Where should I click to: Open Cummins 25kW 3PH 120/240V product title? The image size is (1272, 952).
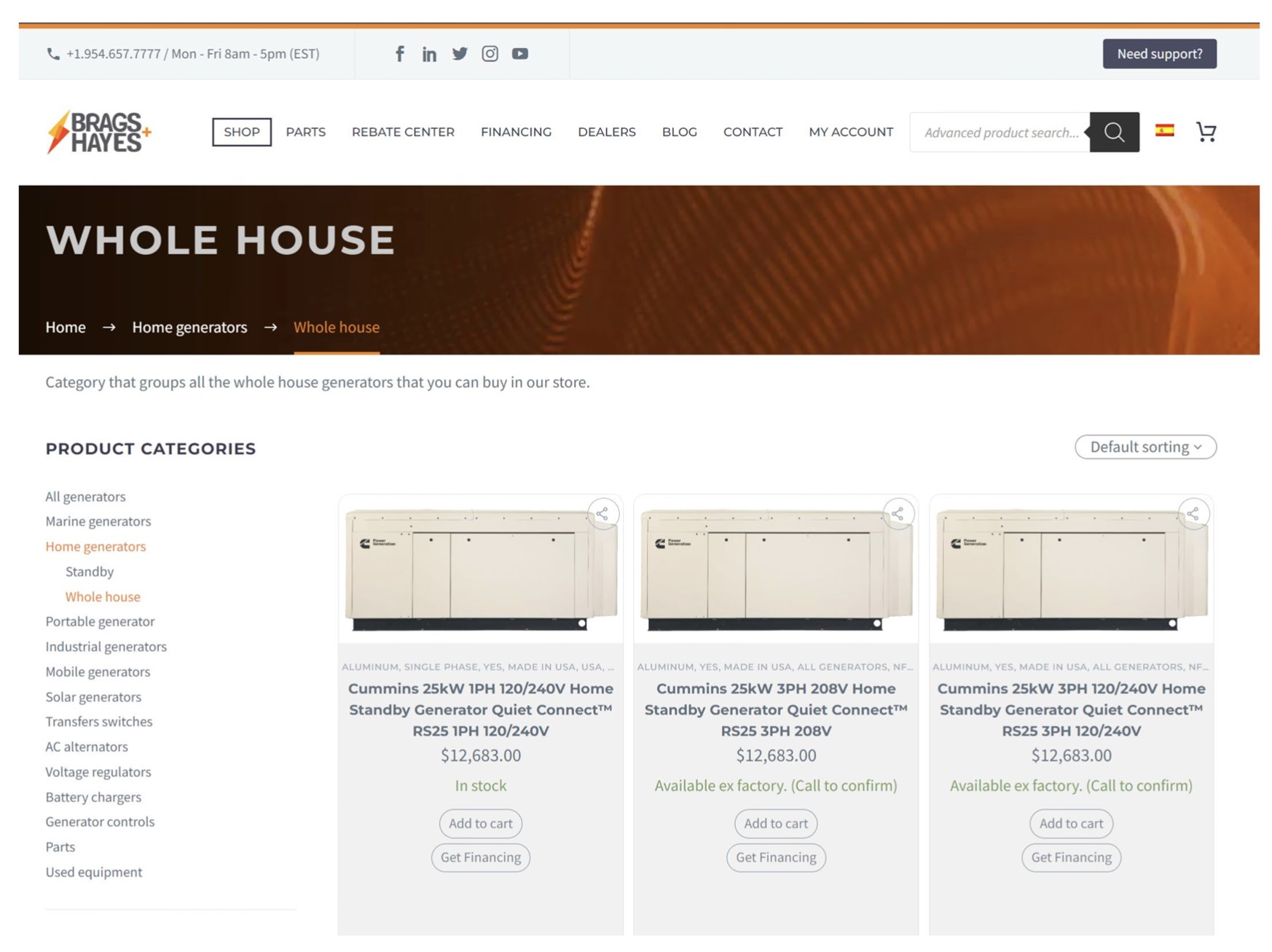[x=1071, y=709]
